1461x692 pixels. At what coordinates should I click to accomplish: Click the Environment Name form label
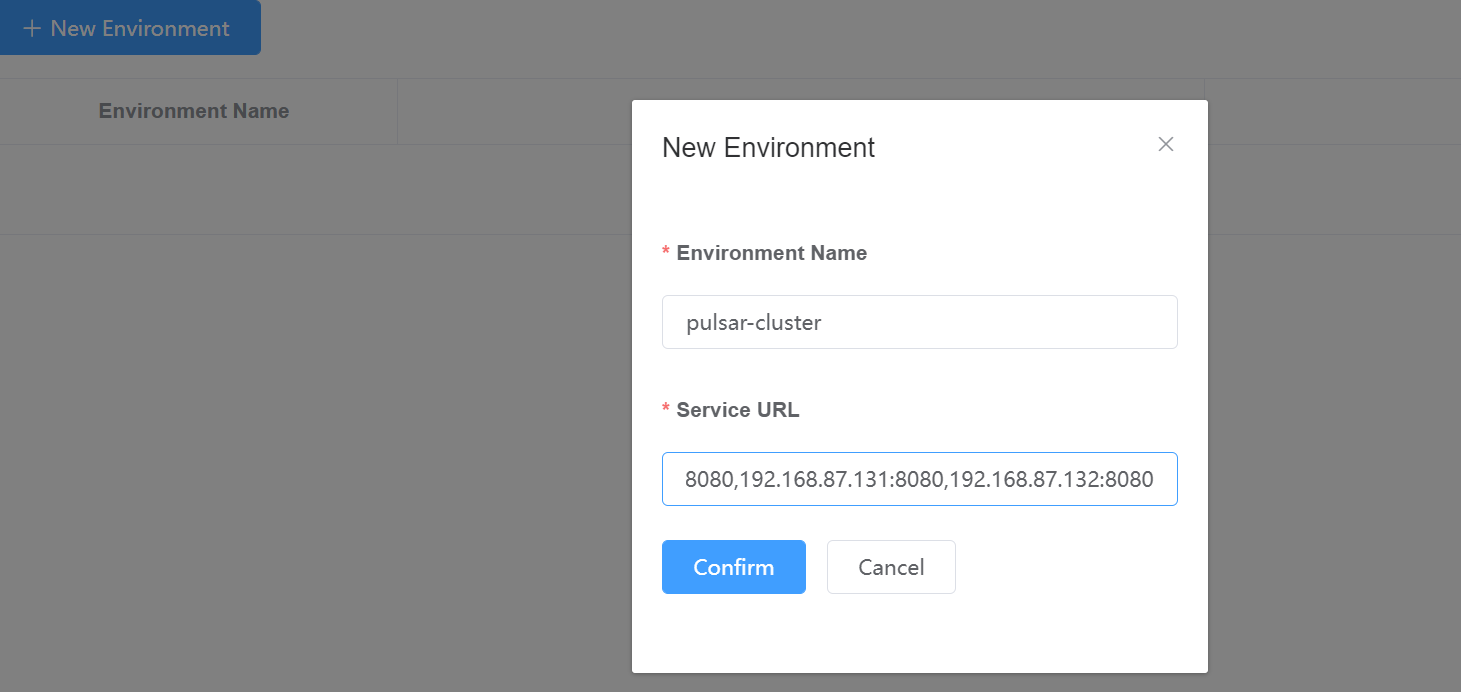coord(771,253)
